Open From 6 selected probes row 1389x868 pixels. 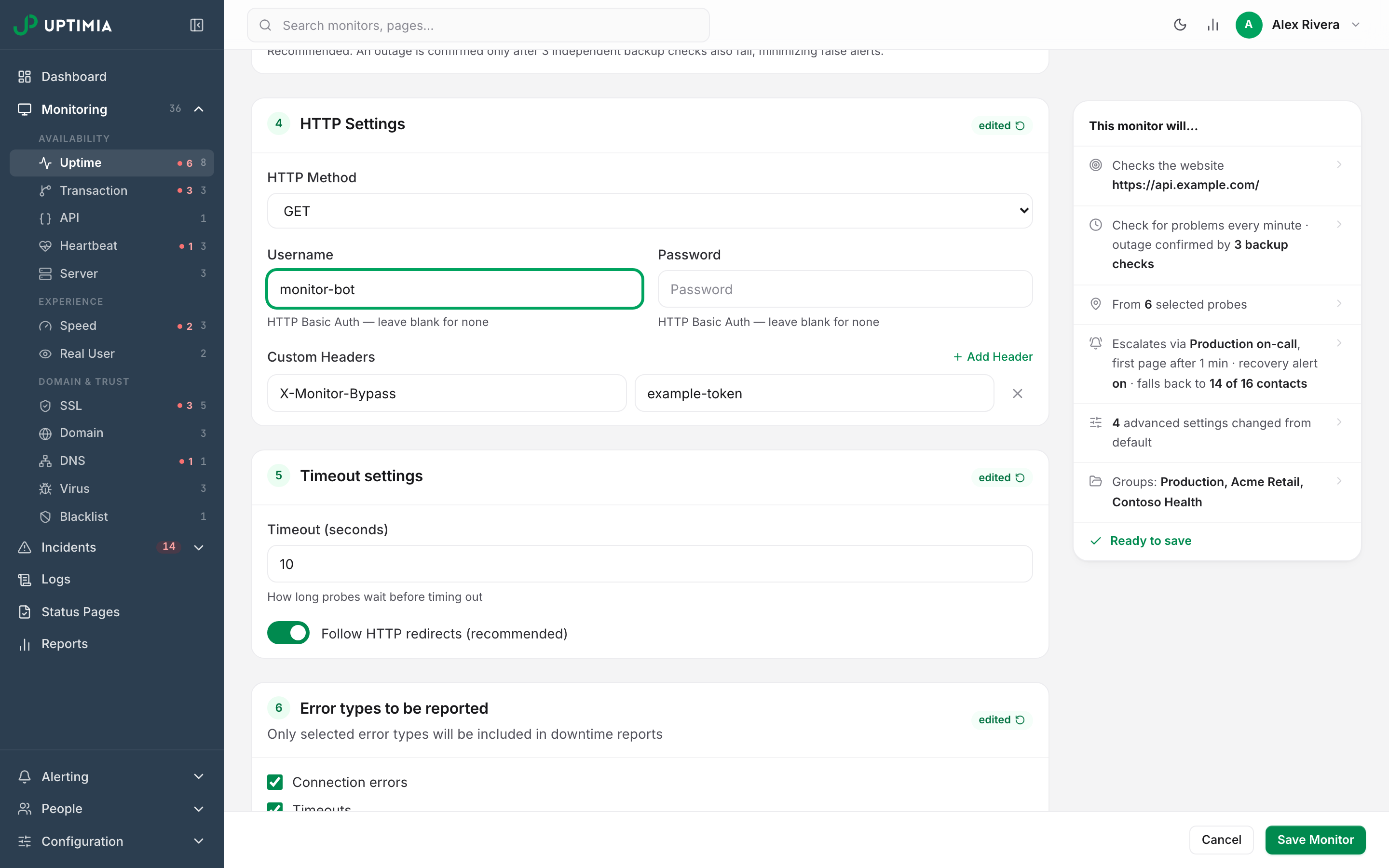[x=1217, y=304]
